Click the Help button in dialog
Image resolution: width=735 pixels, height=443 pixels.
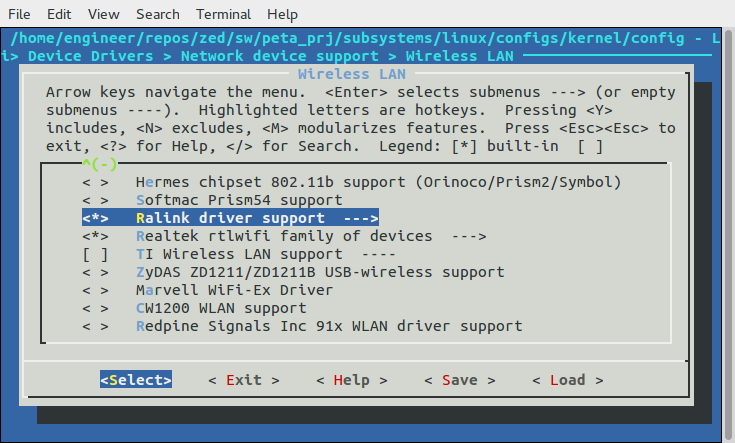[352, 380]
